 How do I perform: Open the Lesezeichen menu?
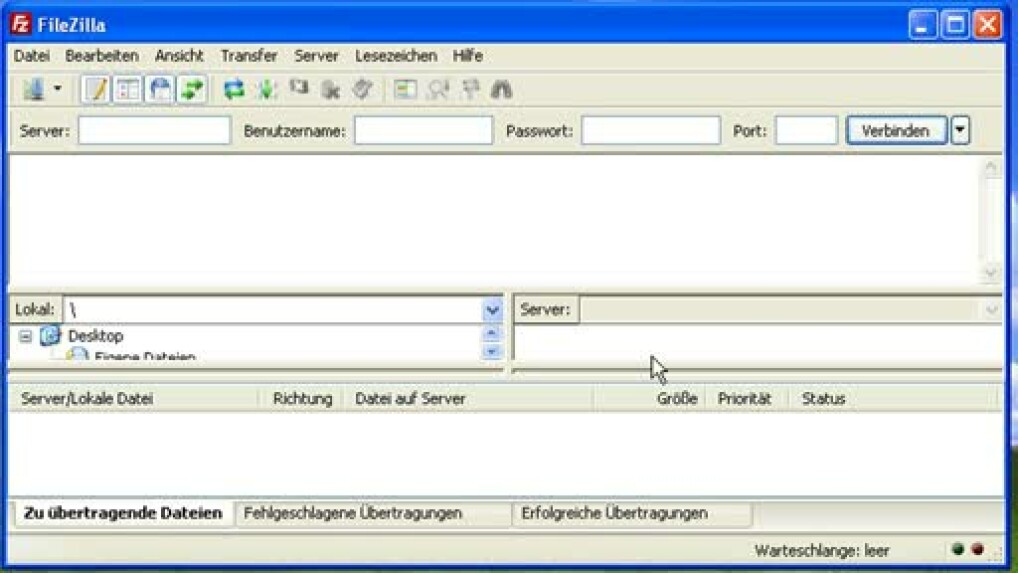pyautogui.click(x=396, y=56)
